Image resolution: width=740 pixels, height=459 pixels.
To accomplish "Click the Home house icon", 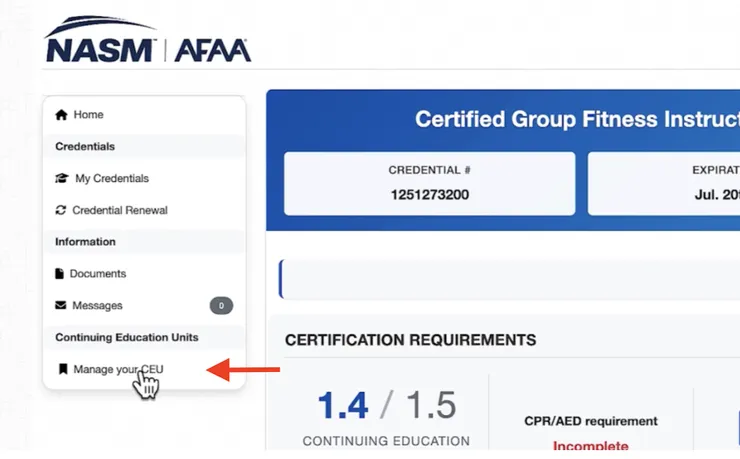I will (x=61, y=115).
